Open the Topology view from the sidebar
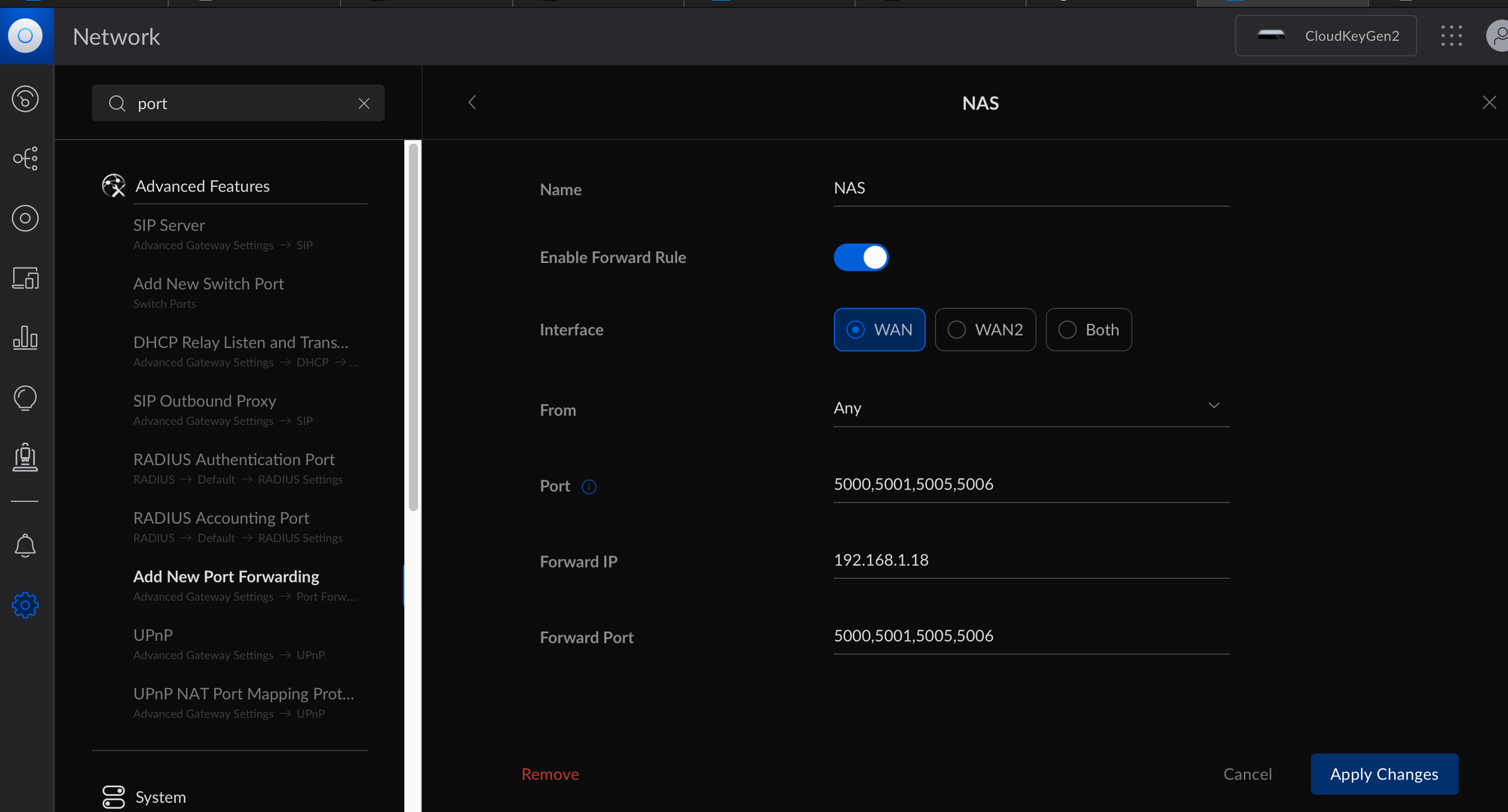This screenshot has height=812, width=1508. [x=26, y=158]
